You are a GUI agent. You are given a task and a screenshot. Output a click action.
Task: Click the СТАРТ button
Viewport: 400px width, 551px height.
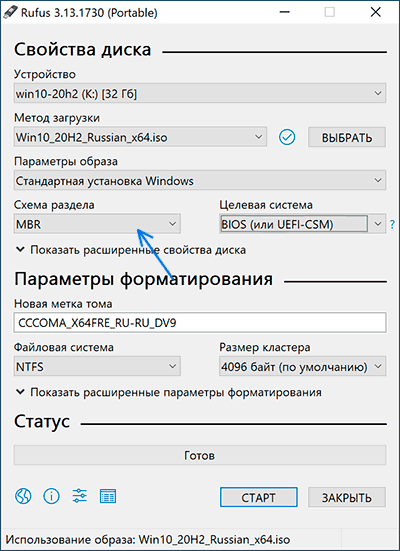pyautogui.click(x=259, y=497)
